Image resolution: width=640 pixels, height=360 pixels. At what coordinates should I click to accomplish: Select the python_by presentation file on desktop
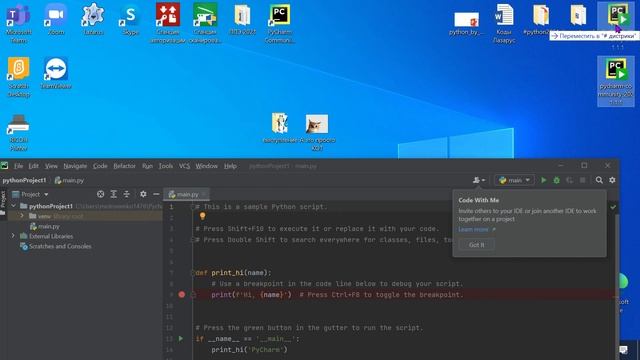[466, 23]
